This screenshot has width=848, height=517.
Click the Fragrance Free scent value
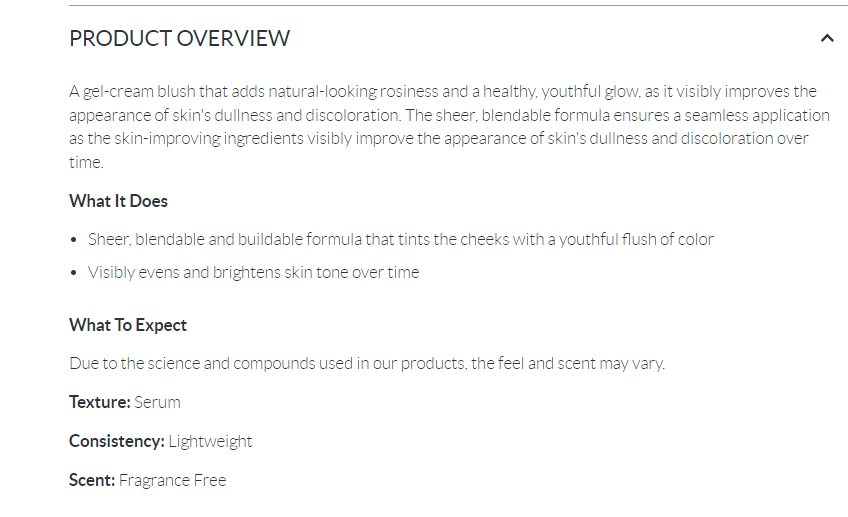click(173, 480)
